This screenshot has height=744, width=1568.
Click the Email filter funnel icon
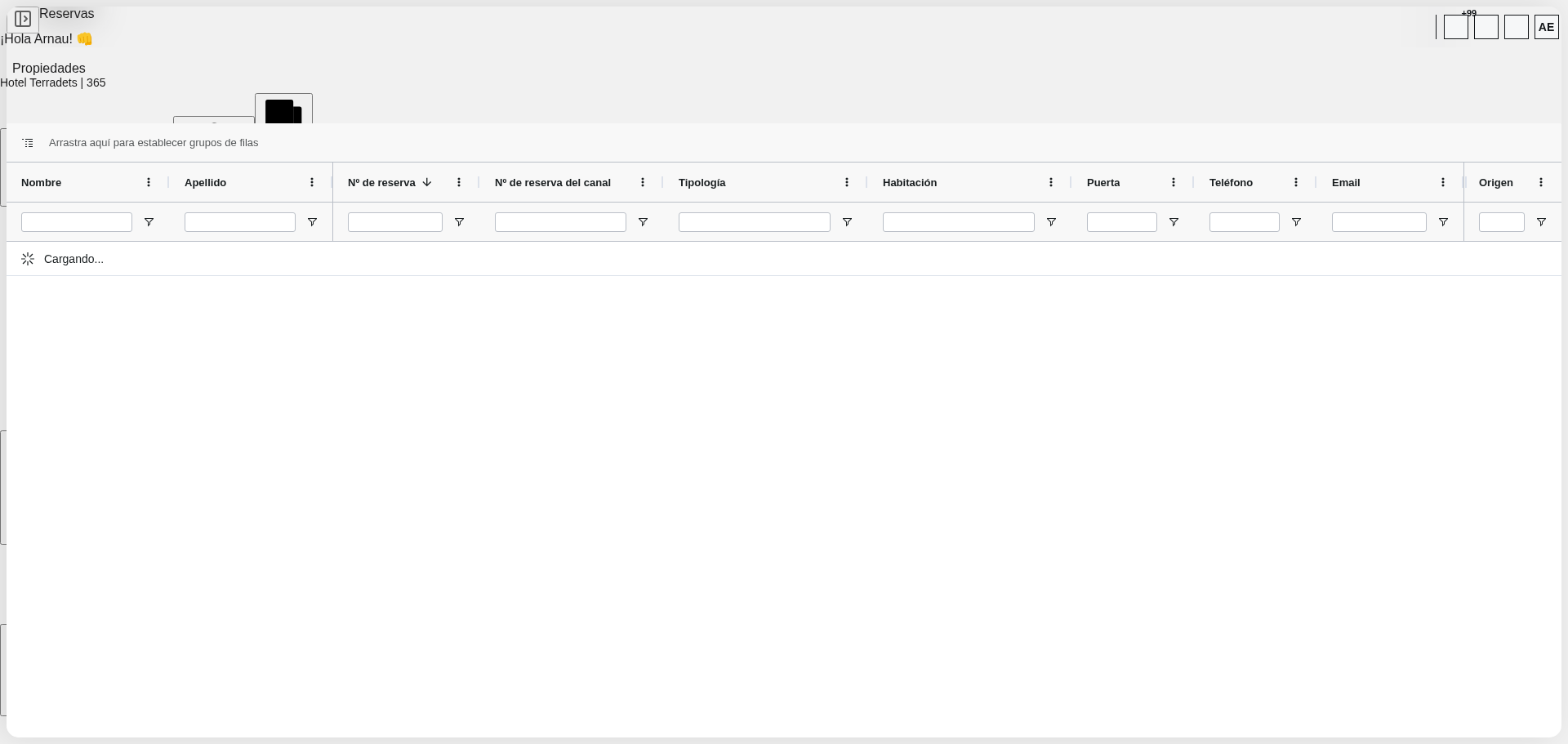[1443, 222]
